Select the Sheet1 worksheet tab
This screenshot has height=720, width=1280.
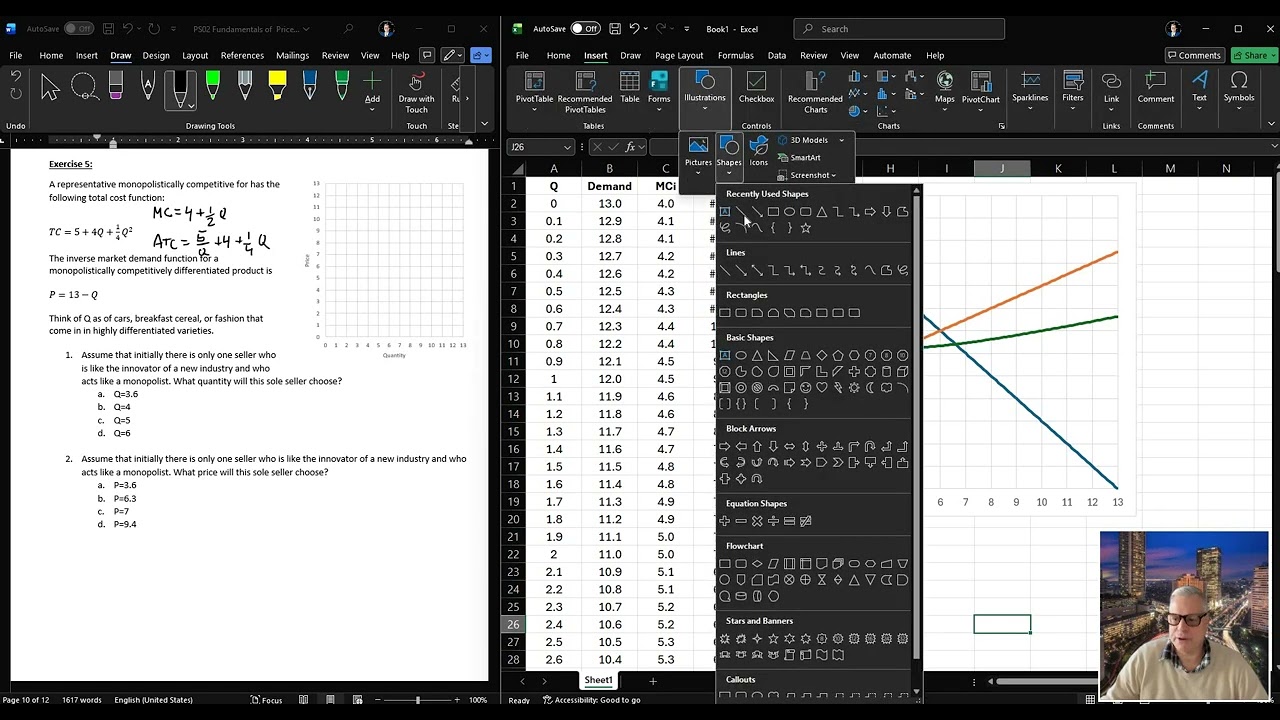598,680
